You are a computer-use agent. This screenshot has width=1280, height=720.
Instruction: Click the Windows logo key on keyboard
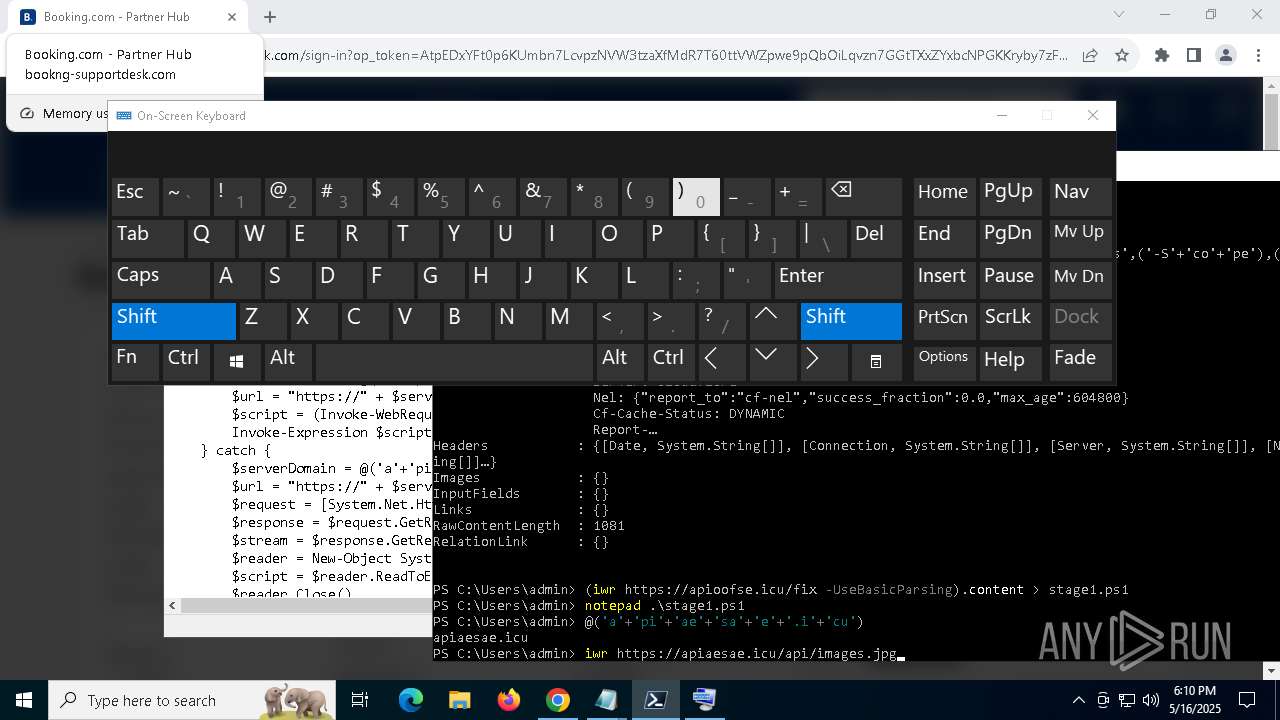237,361
